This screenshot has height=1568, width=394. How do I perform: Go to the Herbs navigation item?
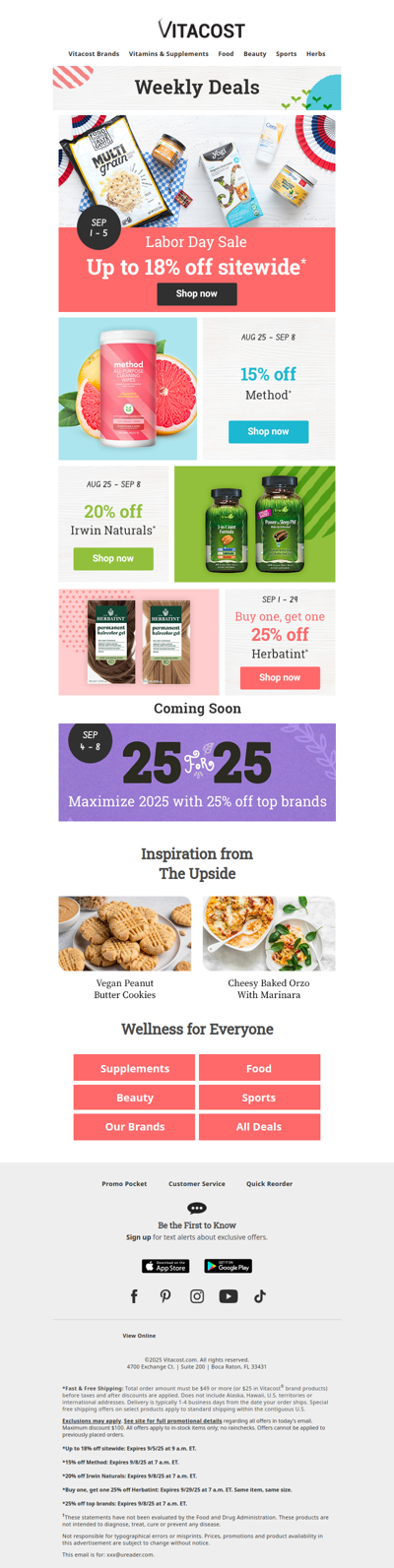pos(315,54)
